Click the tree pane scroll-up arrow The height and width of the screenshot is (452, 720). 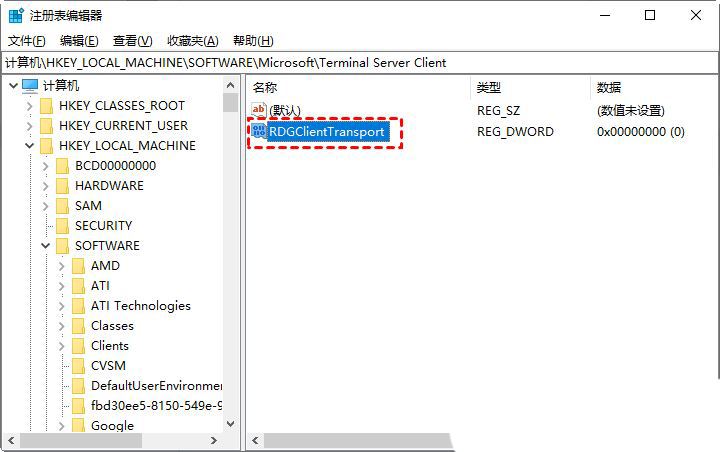coord(231,85)
